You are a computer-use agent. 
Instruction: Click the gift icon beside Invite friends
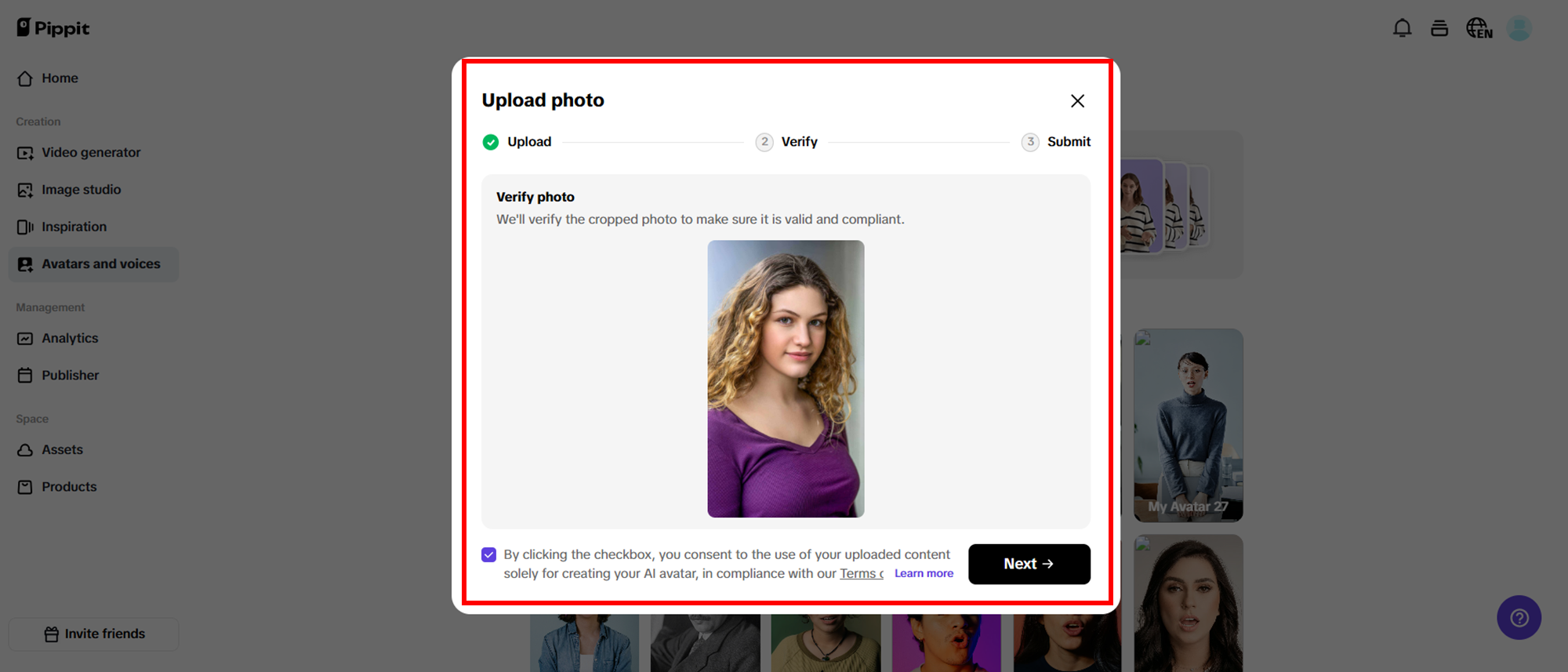click(x=52, y=634)
